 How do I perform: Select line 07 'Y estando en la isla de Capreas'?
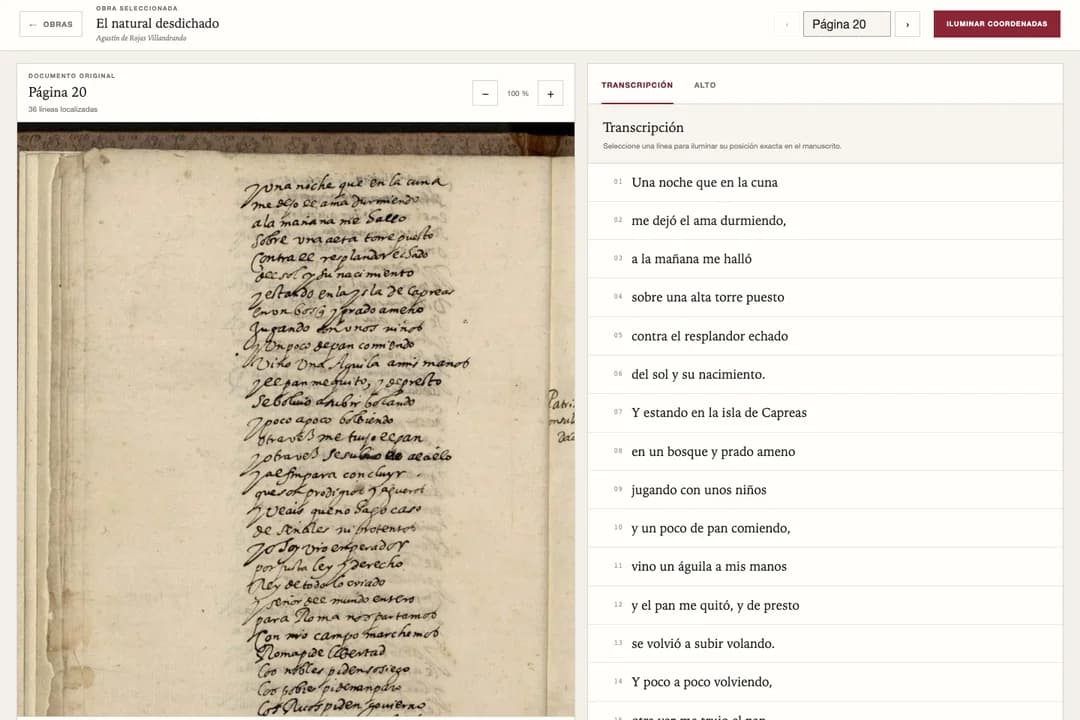[825, 413]
